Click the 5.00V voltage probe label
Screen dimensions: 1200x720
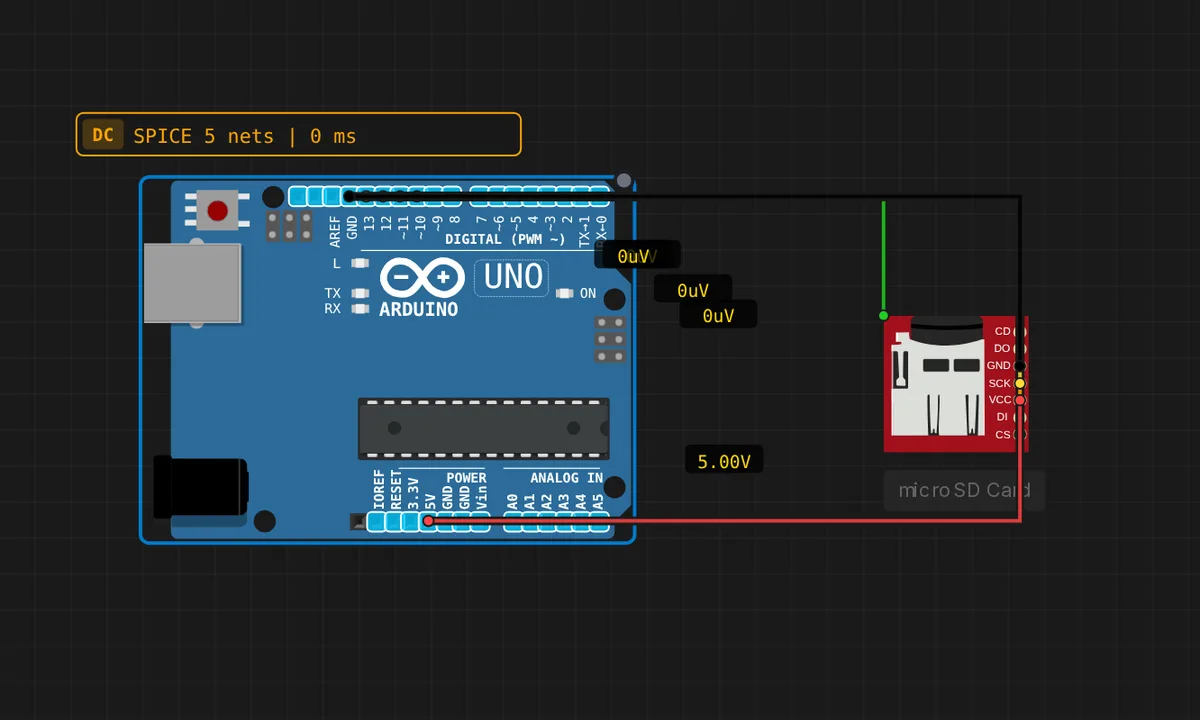724,461
